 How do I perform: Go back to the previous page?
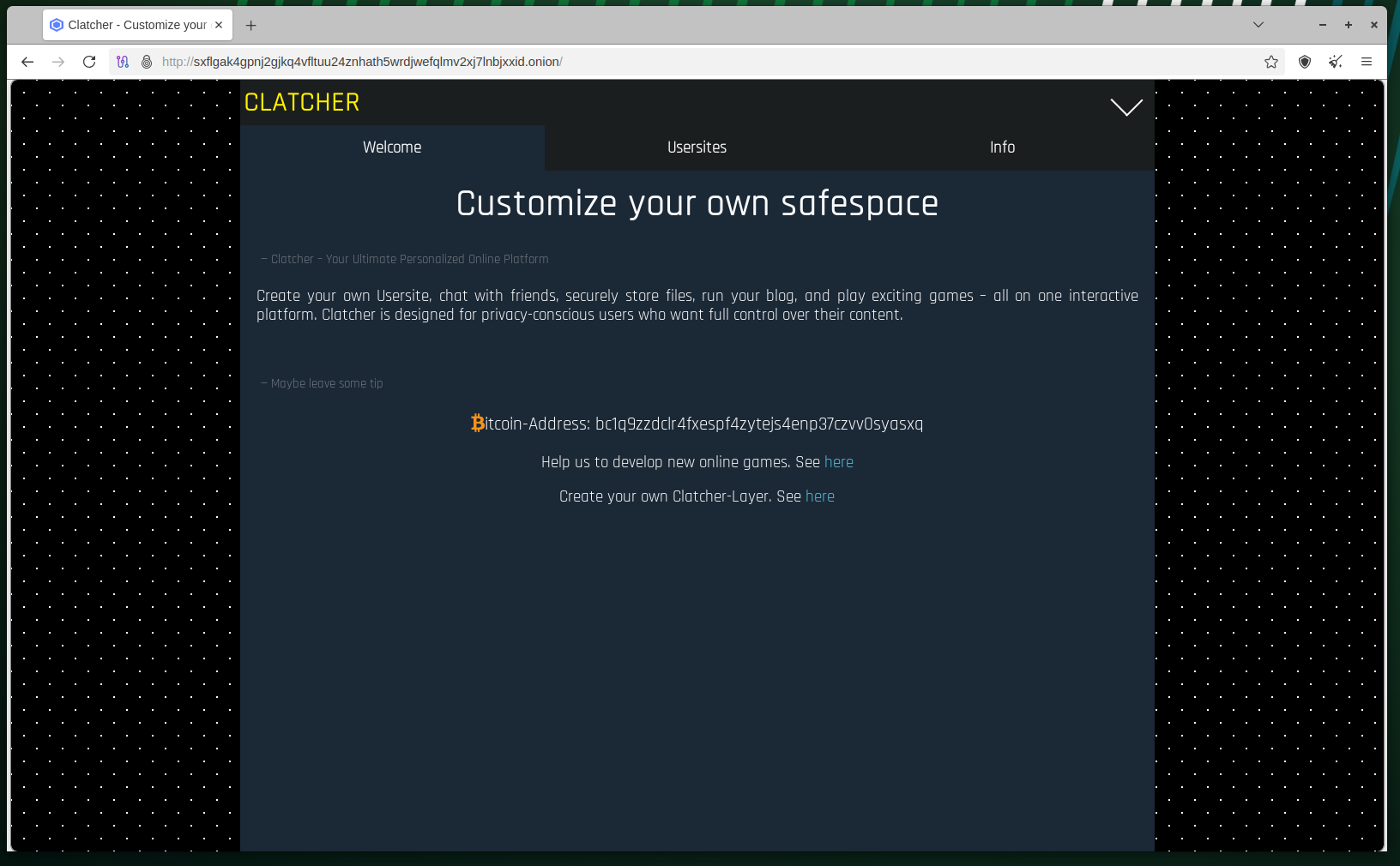click(x=27, y=62)
